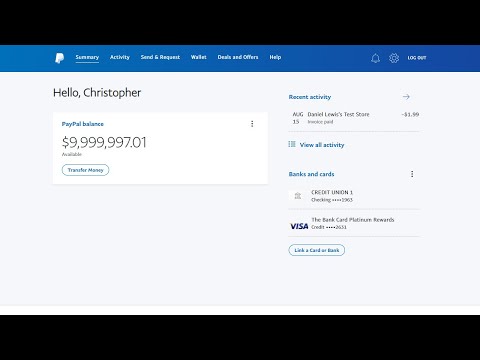This screenshot has width=480, height=360.
Task: Open the settings gear icon
Action: point(394,58)
